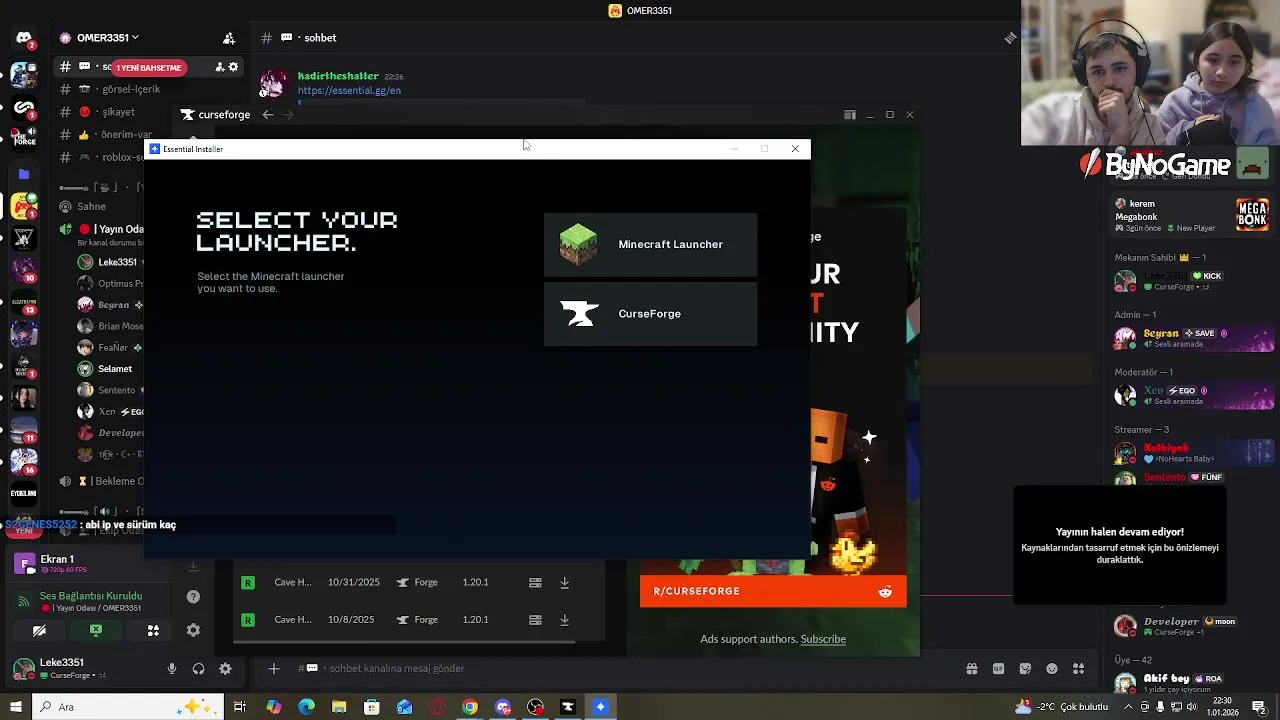The height and width of the screenshot is (720, 1280).
Task: Show hidden system tray icons
Action: [1128, 707]
